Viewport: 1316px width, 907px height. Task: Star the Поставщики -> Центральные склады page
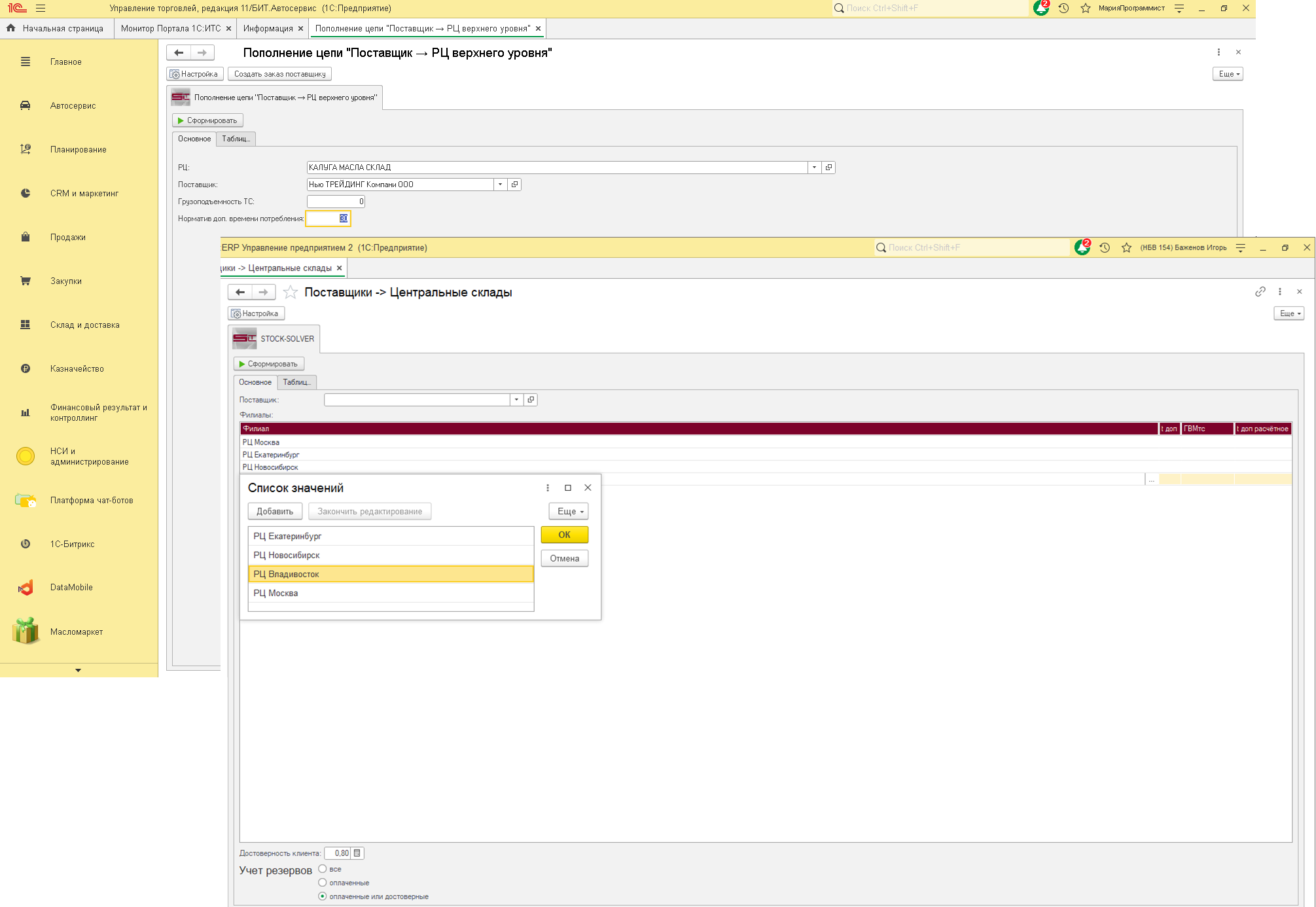coord(291,293)
